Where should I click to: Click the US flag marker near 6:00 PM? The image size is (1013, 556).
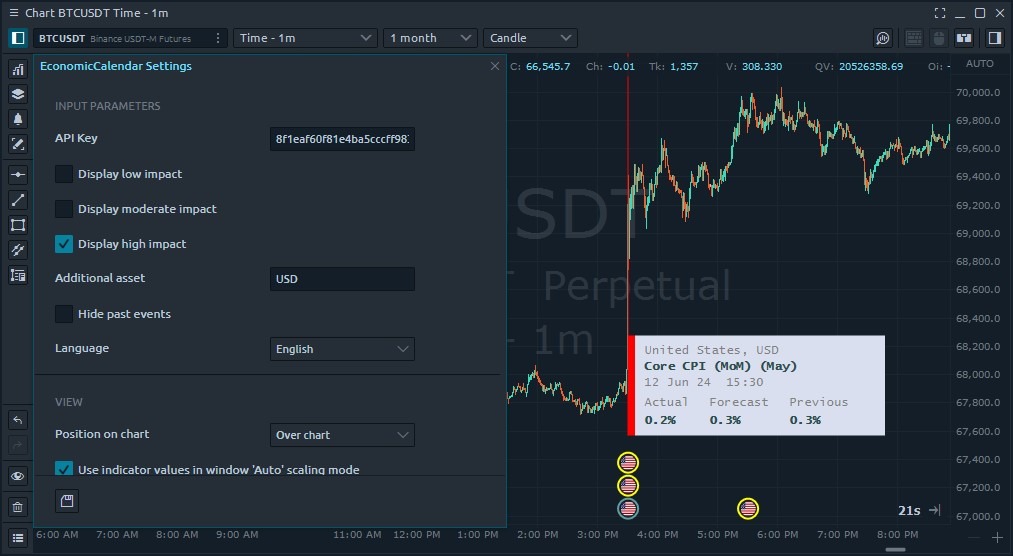tap(748, 509)
